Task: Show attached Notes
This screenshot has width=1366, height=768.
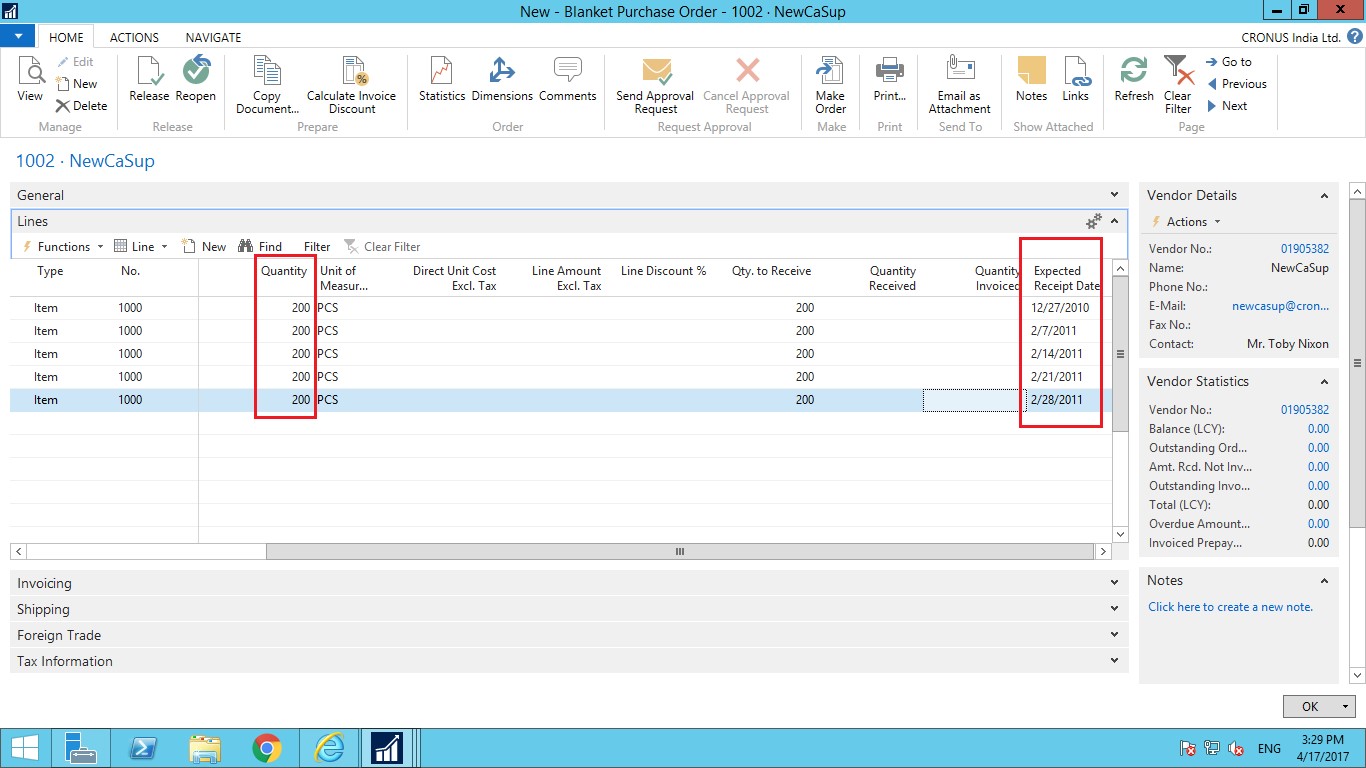Action: pyautogui.click(x=1032, y=80)
